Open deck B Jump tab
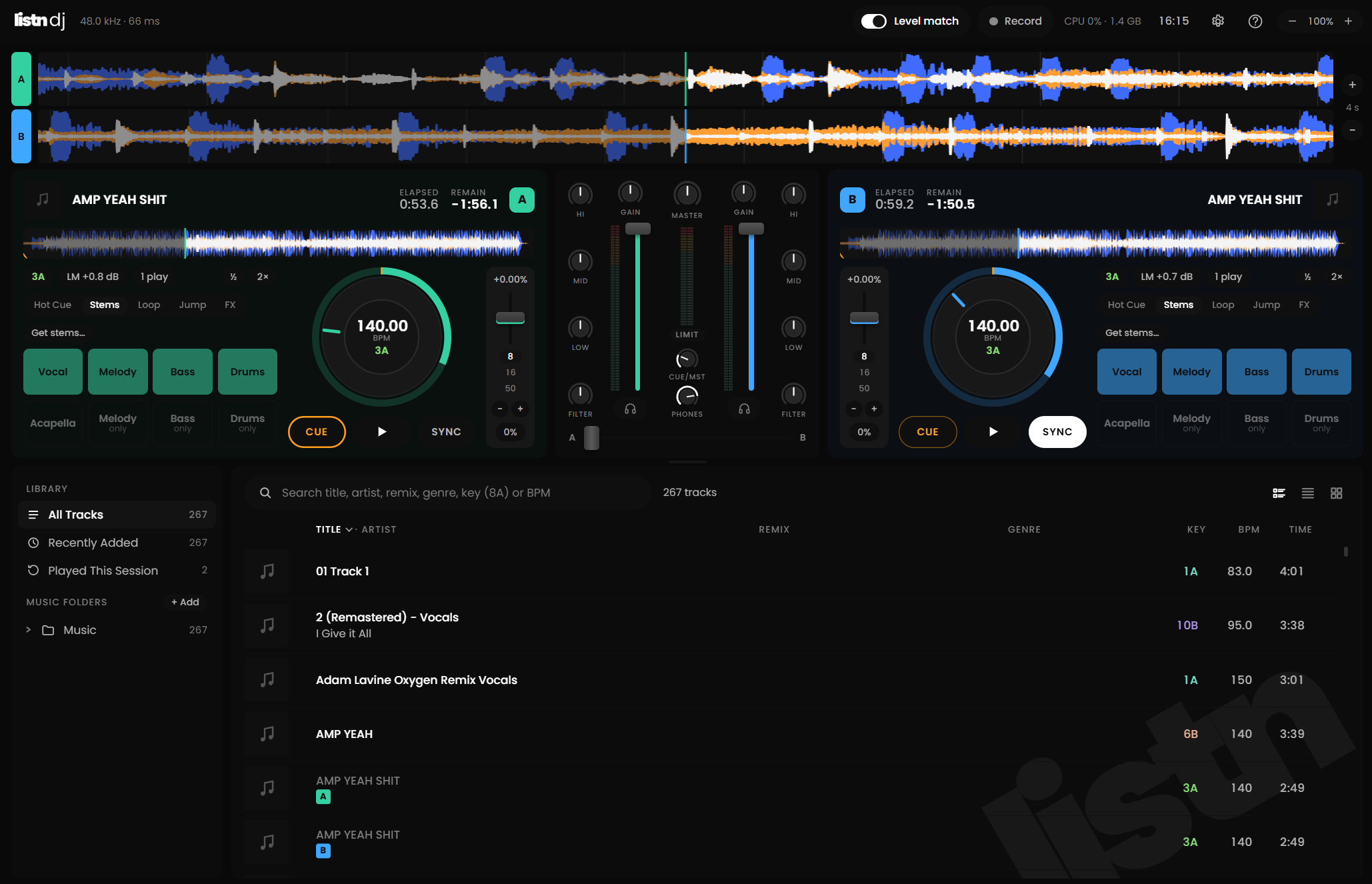This screenshot has height=884, width=1372. [x=1266, y=305]
